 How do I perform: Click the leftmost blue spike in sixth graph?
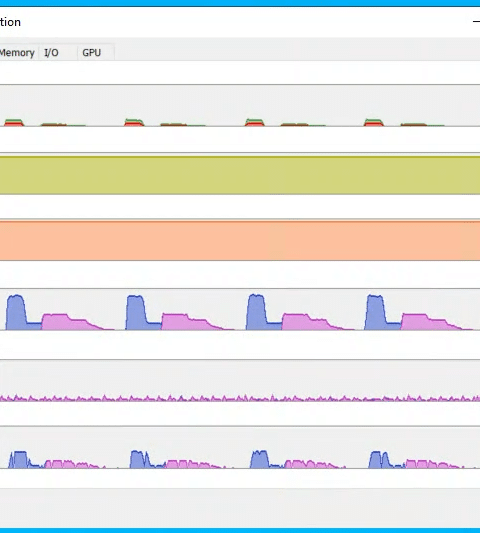coord(19,460)
